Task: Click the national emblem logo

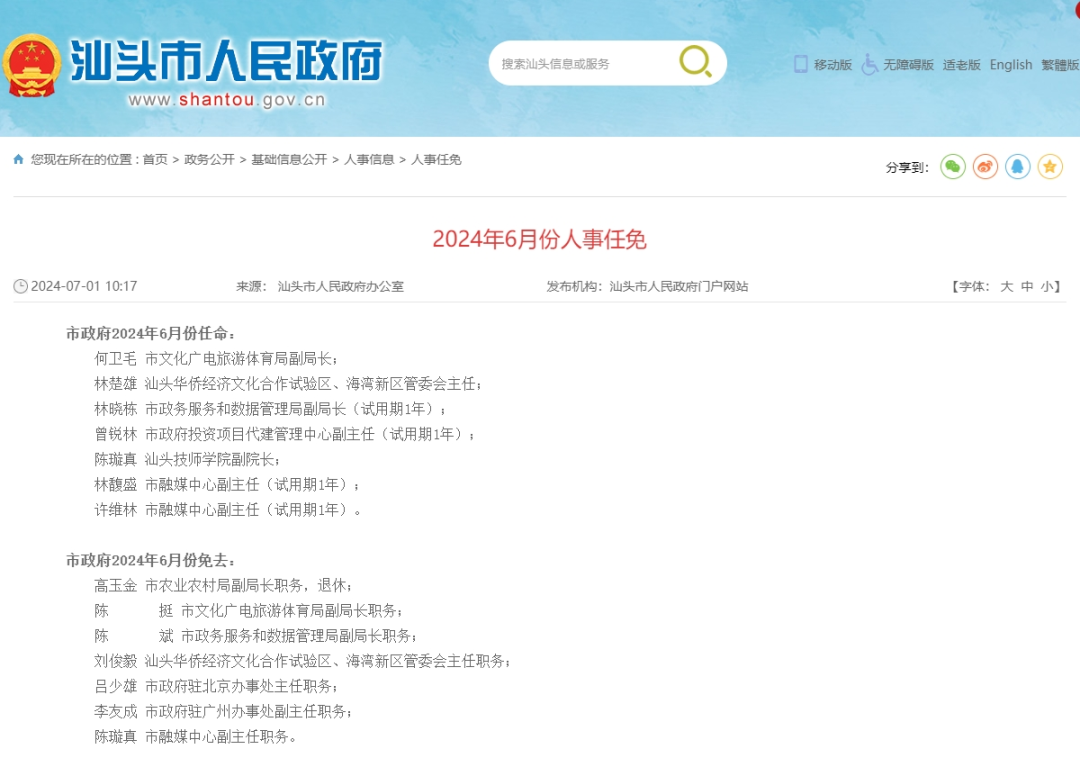Action: (x=32, y=66)
